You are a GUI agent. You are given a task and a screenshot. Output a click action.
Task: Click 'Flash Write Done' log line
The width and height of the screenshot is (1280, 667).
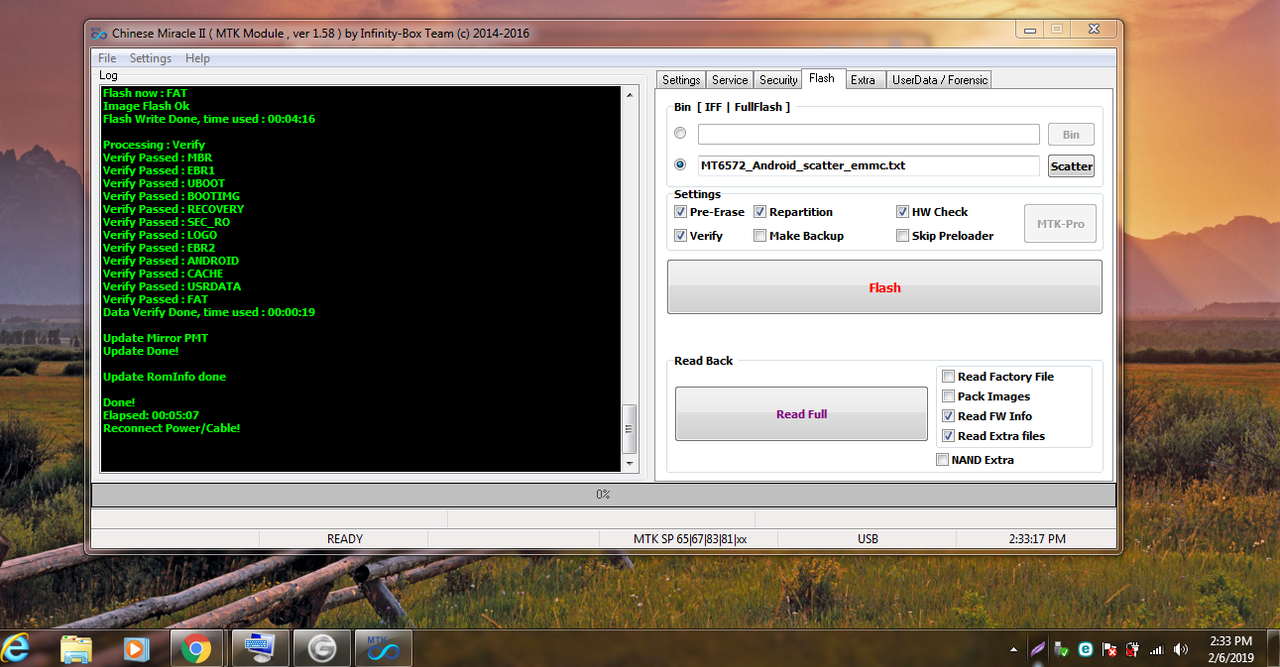pos(209,119)
